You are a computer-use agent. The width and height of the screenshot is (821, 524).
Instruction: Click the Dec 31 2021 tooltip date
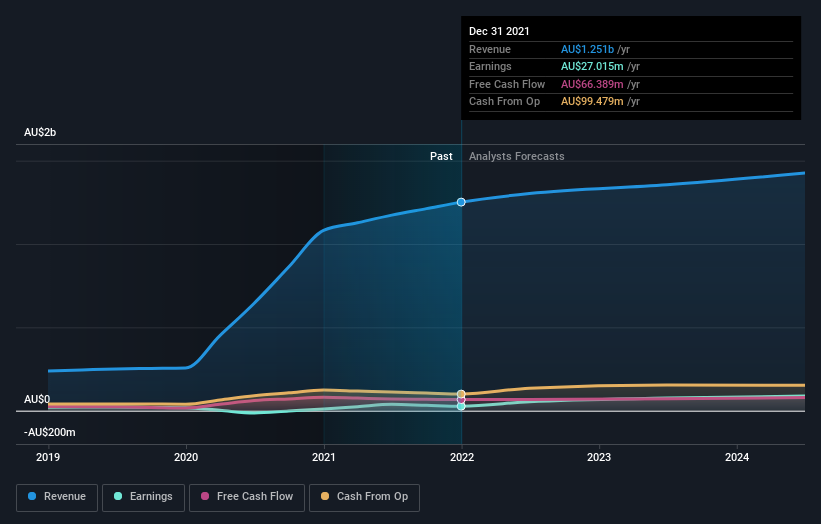(499, 31)
